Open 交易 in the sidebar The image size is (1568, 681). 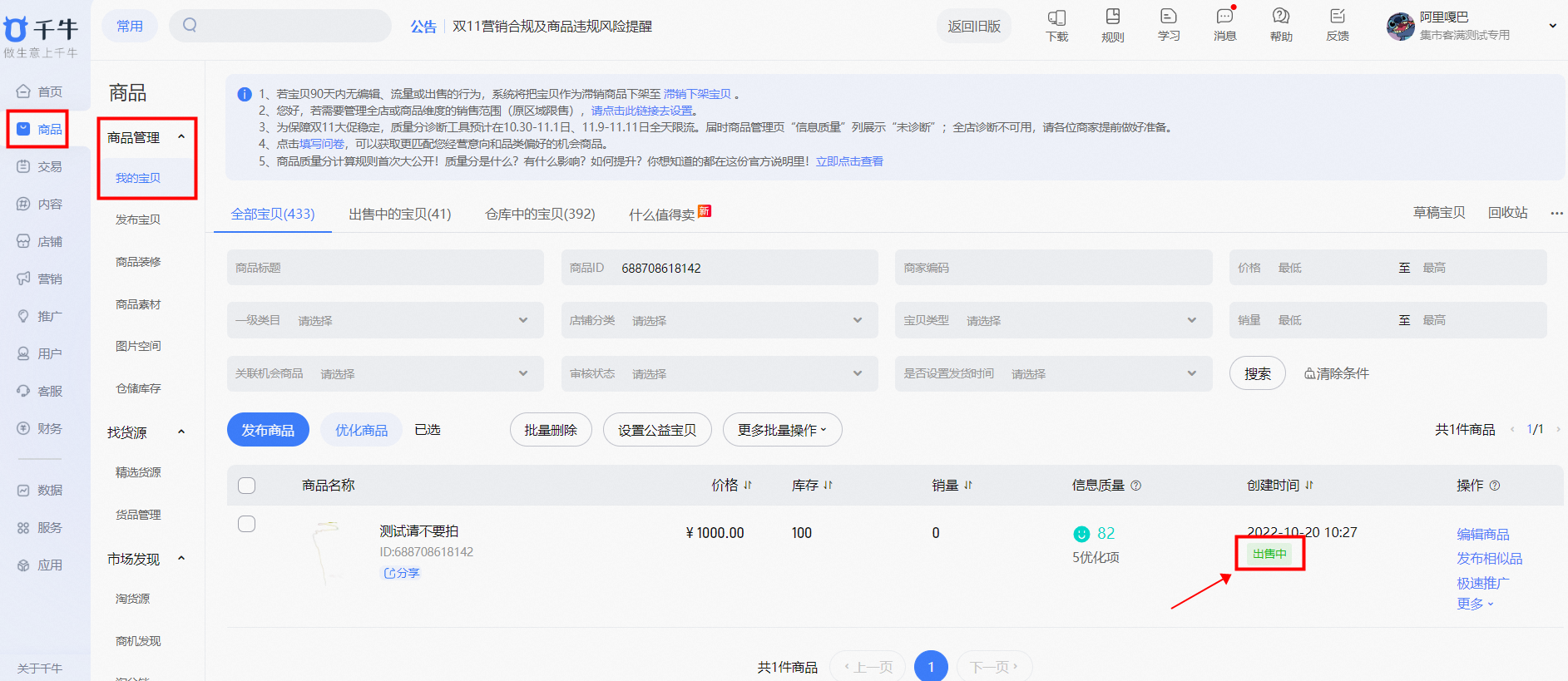click(40, 166)
